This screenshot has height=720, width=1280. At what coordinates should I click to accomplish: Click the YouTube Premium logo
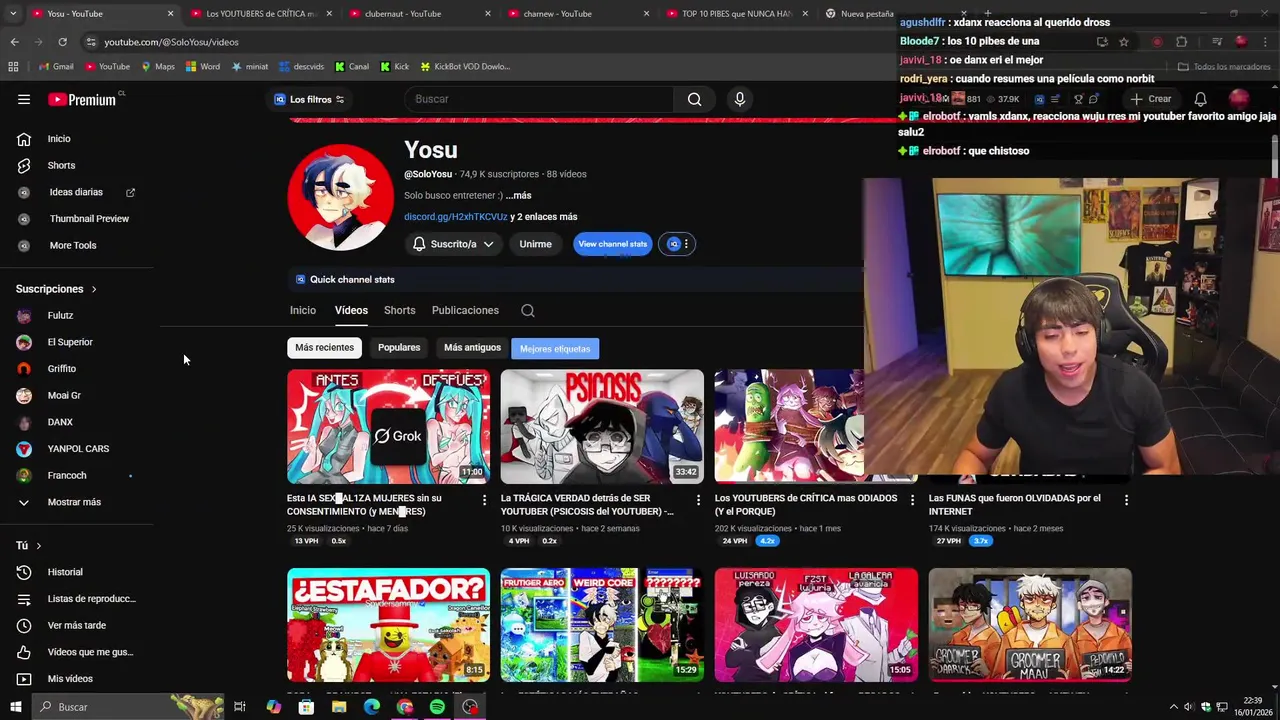(84, 99)
